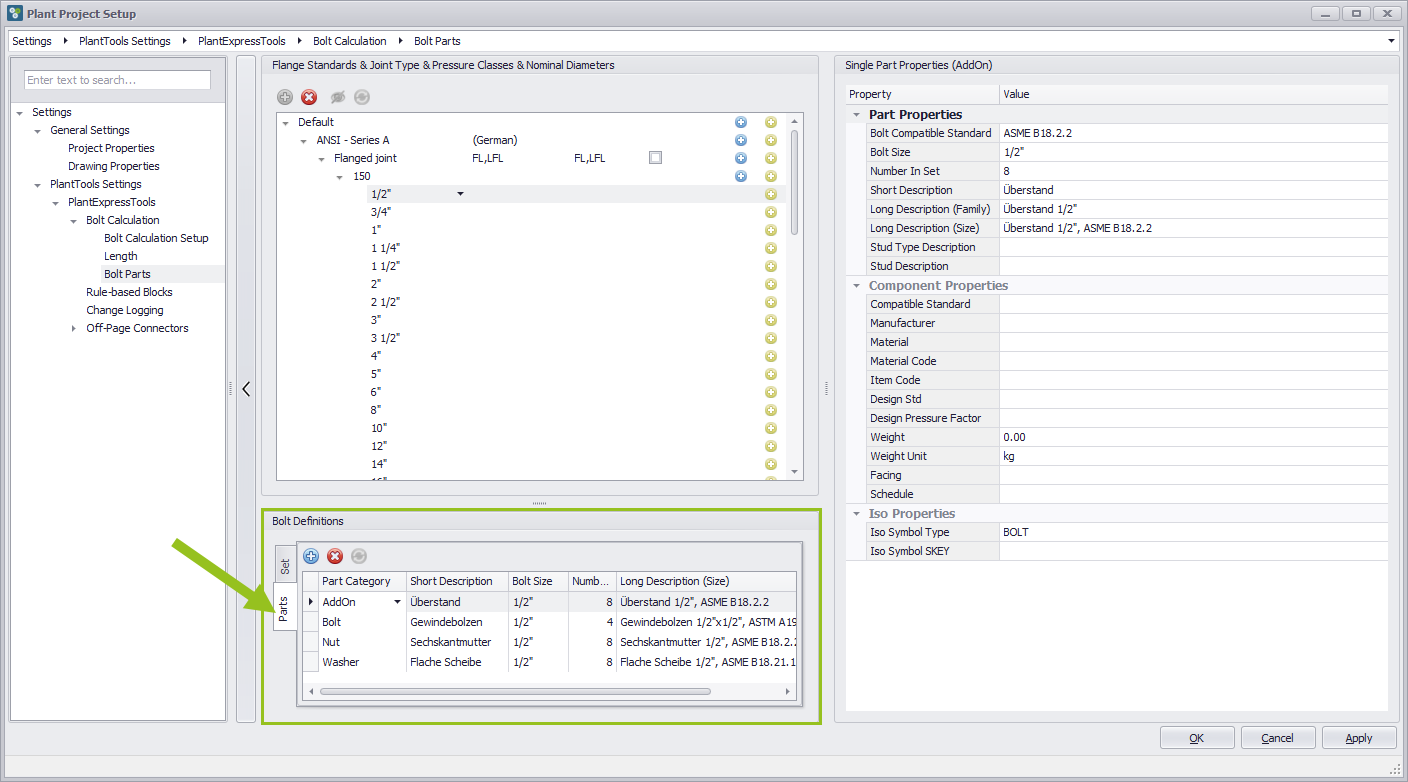The width and height of the screenshot is (1408, 782).
Task: Collapse the left navigation pane with the arrow
Action: 246,389
